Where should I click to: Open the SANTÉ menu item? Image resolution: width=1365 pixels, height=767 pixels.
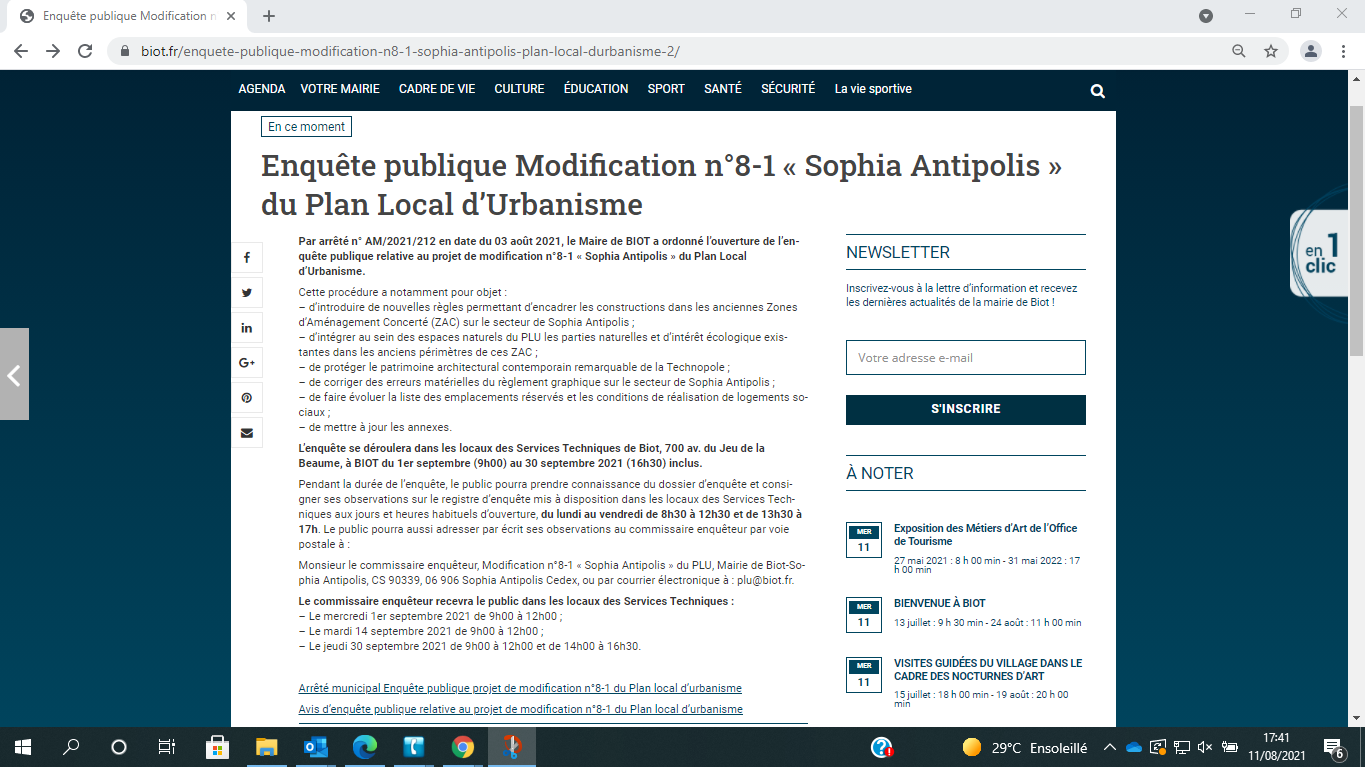(723, 89)
